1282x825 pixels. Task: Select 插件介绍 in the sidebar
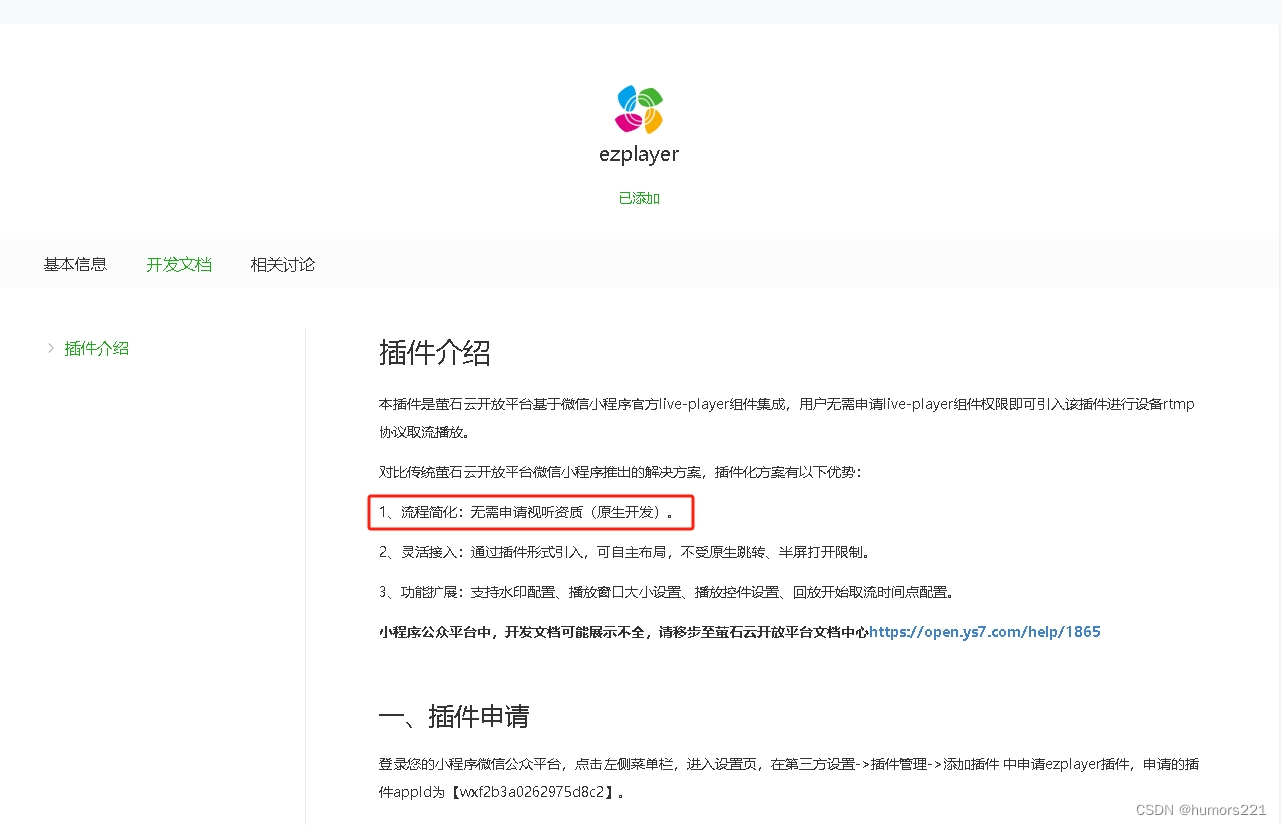[x=97, y=349]
